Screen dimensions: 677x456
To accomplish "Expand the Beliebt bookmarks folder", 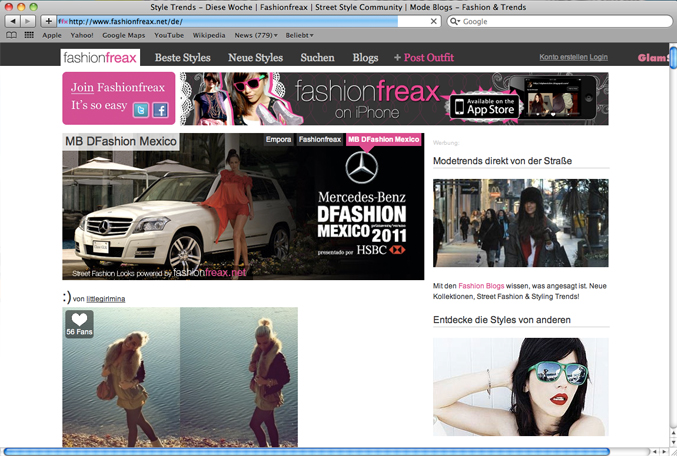I will pos(299,35).
